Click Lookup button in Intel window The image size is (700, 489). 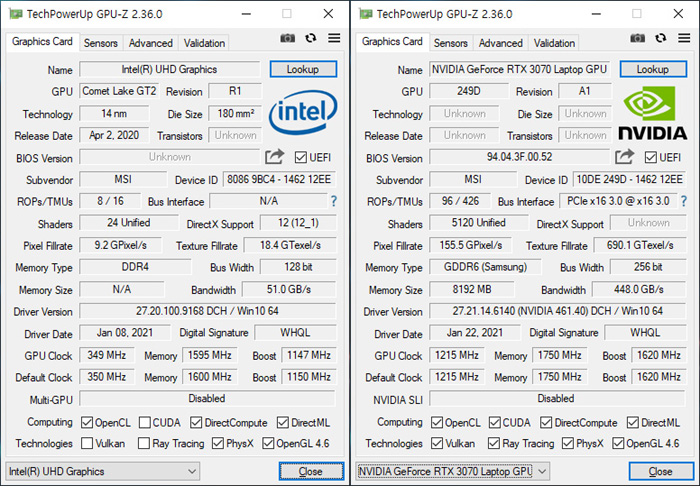(x=303, y=69)
